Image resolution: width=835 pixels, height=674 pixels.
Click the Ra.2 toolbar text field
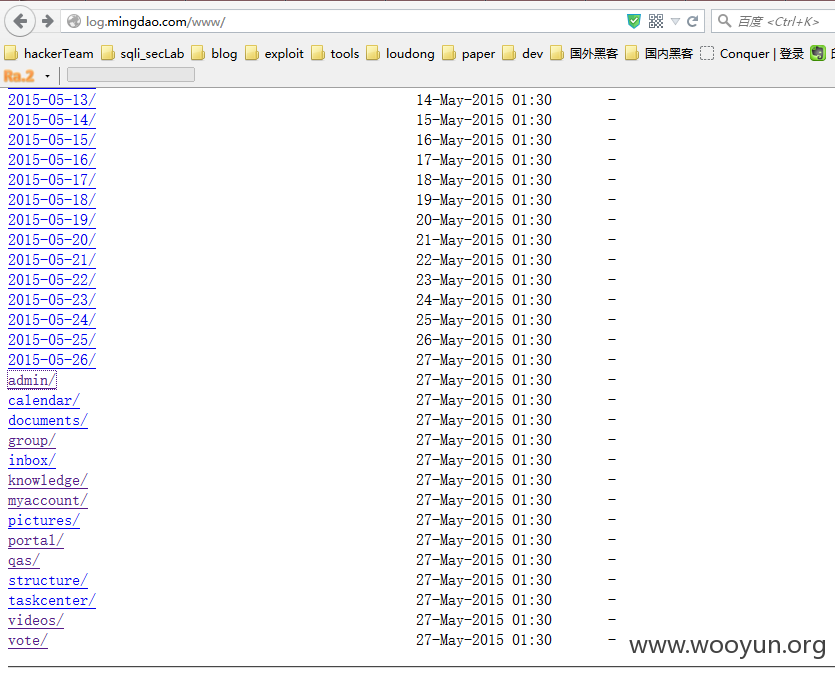pos(131,75)
